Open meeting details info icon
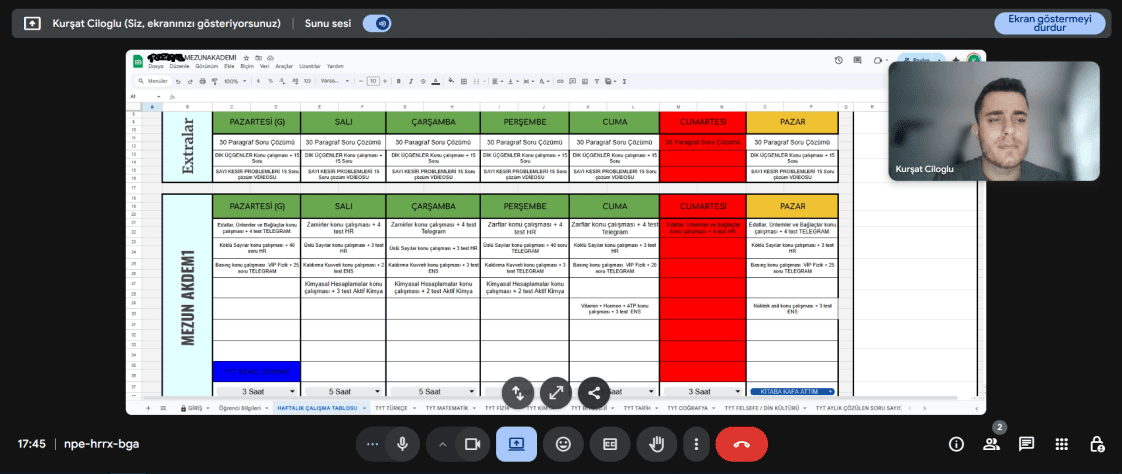This screenshot has width=1122, height=474. [956, 444]
